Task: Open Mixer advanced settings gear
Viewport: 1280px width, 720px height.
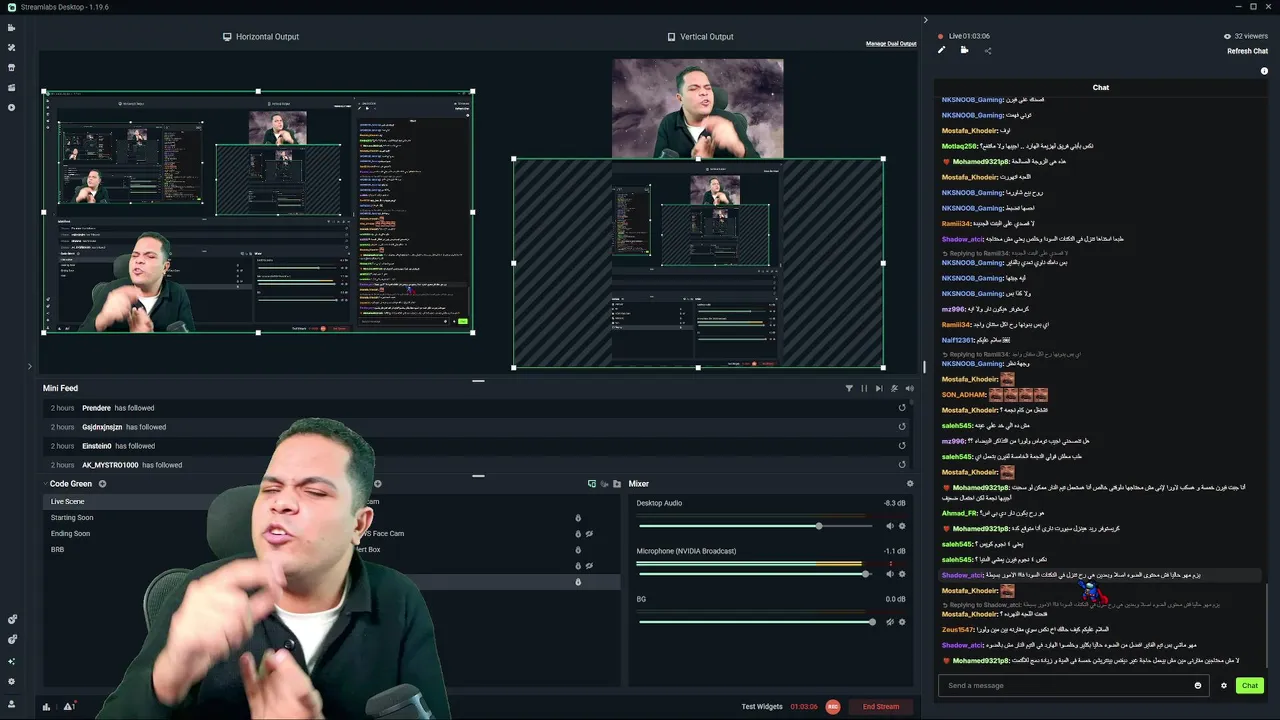Action: click(910, 484)
